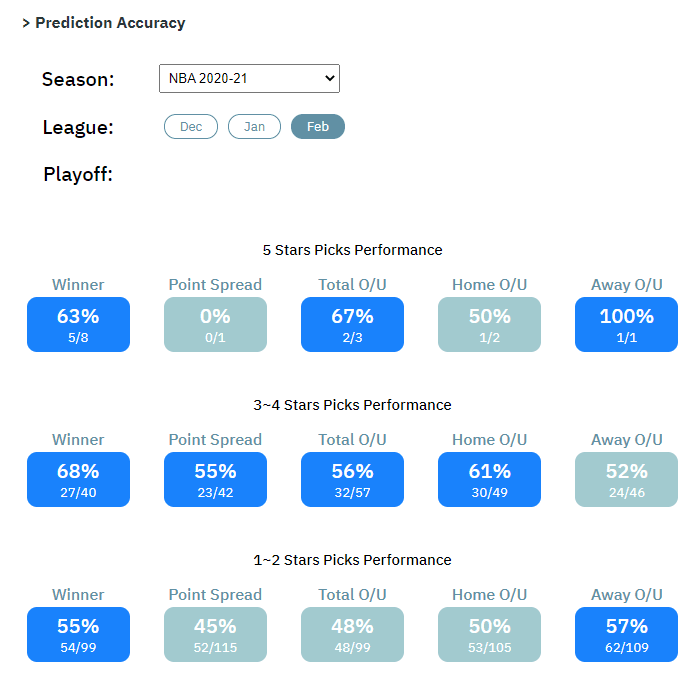Click 1~2 Stars Home O/U 50% box
The width and height of the screenshot is (700, 692).
(489, 634)
